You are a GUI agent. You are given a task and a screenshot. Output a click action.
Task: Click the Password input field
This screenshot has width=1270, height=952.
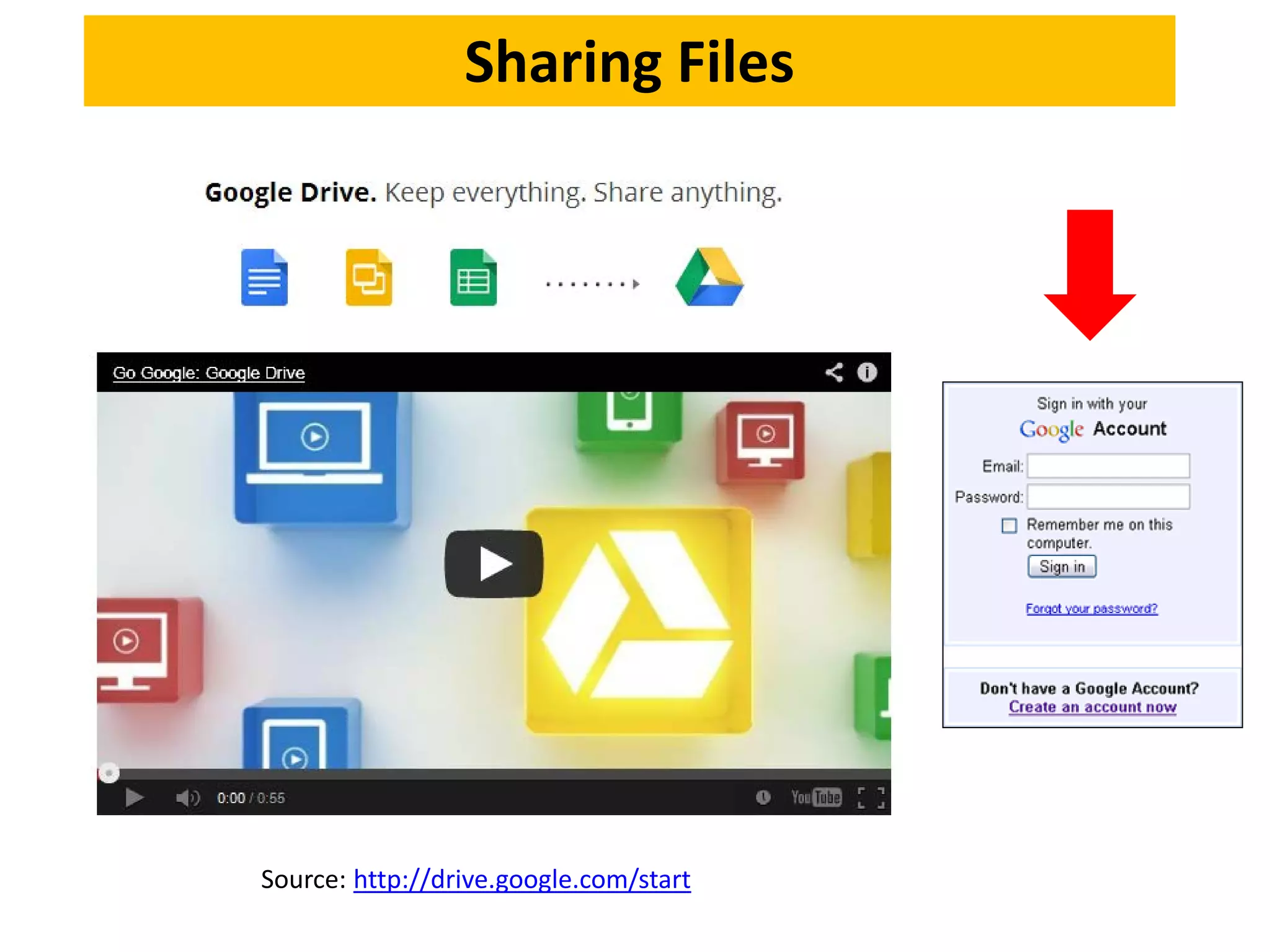pos(1108,496)
